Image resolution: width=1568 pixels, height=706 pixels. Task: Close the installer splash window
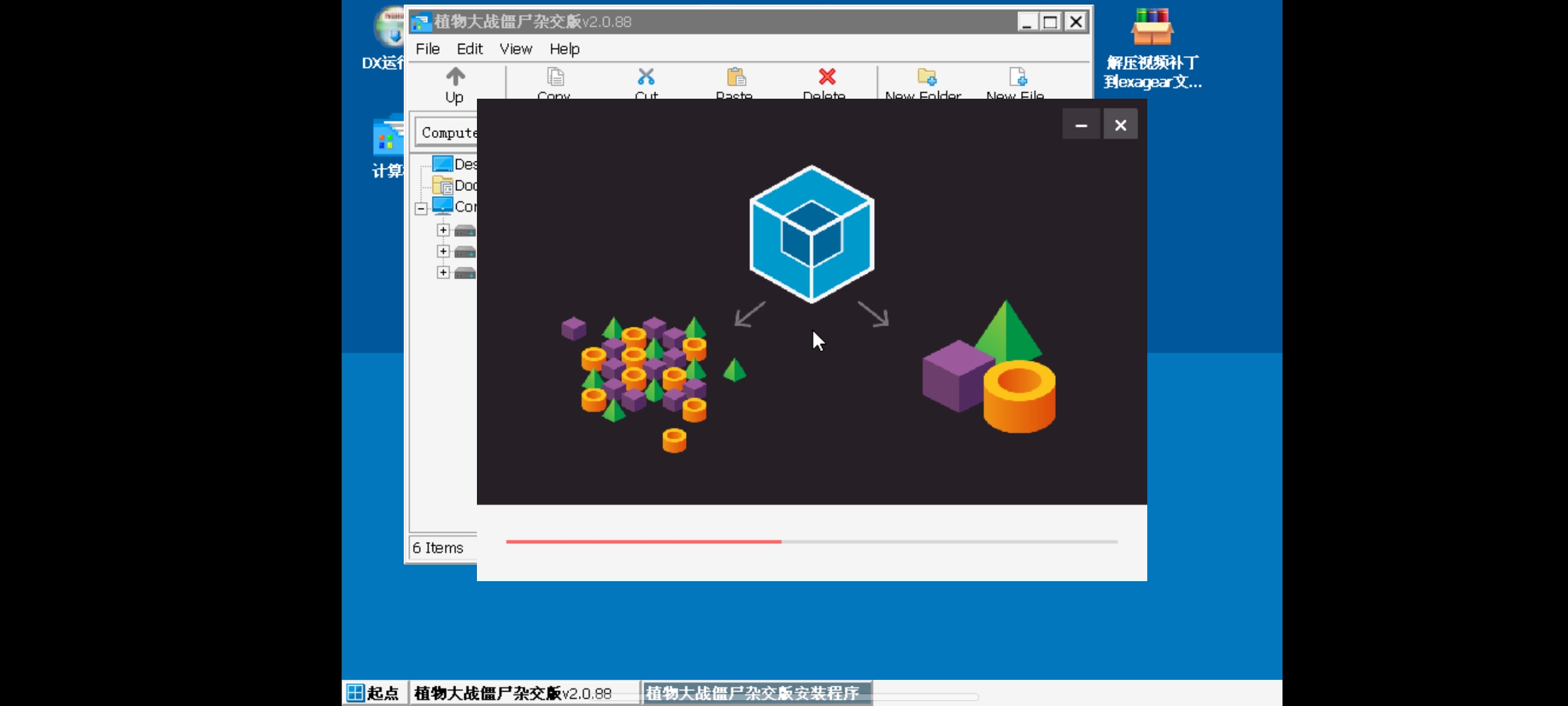point(1120,125)
